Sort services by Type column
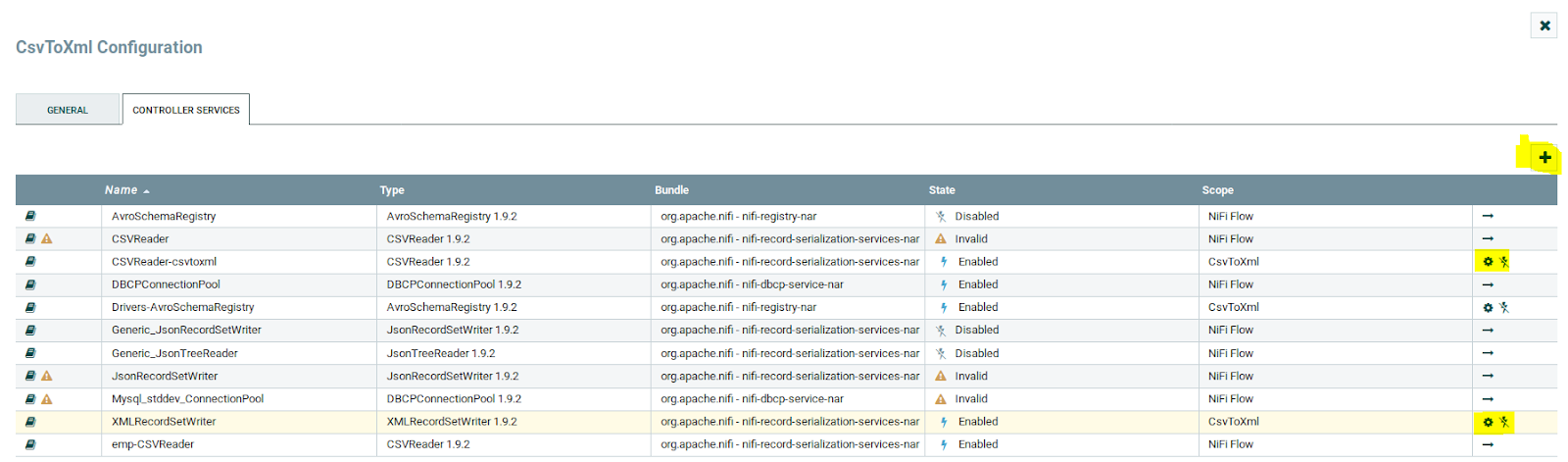Screen dimensions: 1568x462 (392, 190)
